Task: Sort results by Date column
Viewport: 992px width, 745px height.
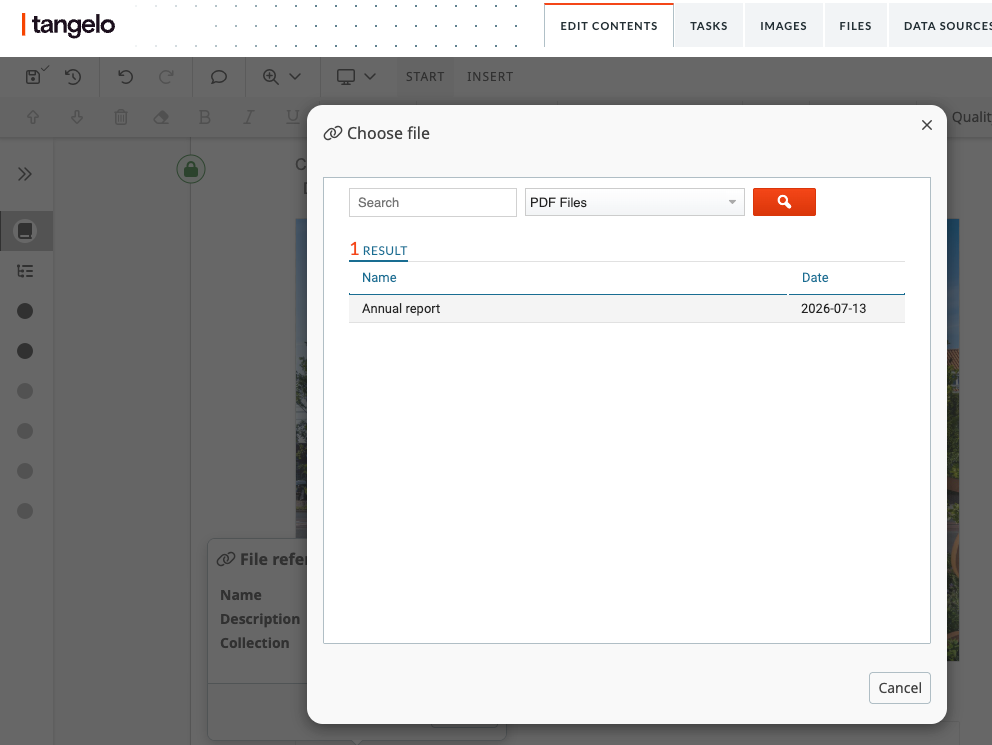Action: 815,278
